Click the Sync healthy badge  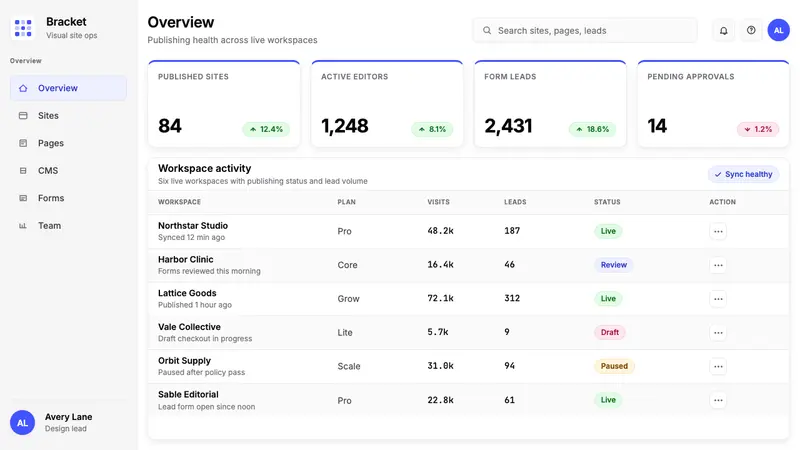tap(743, 174)
